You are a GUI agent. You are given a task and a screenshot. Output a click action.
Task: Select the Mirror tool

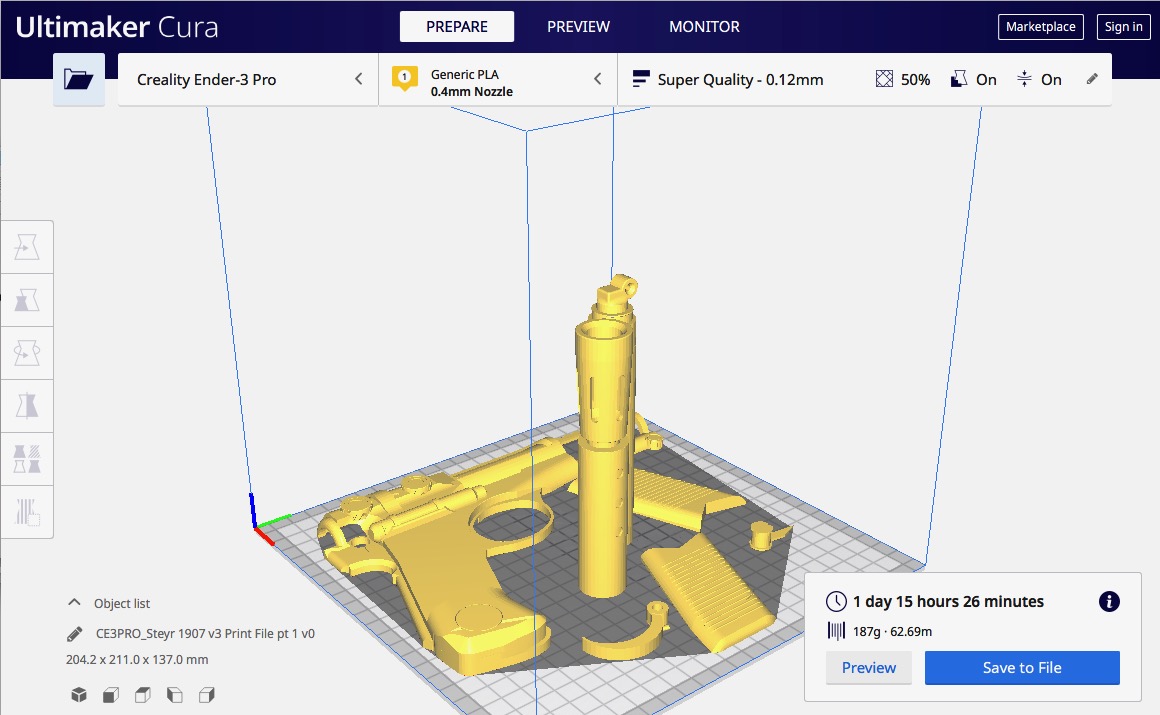point(27,406)
